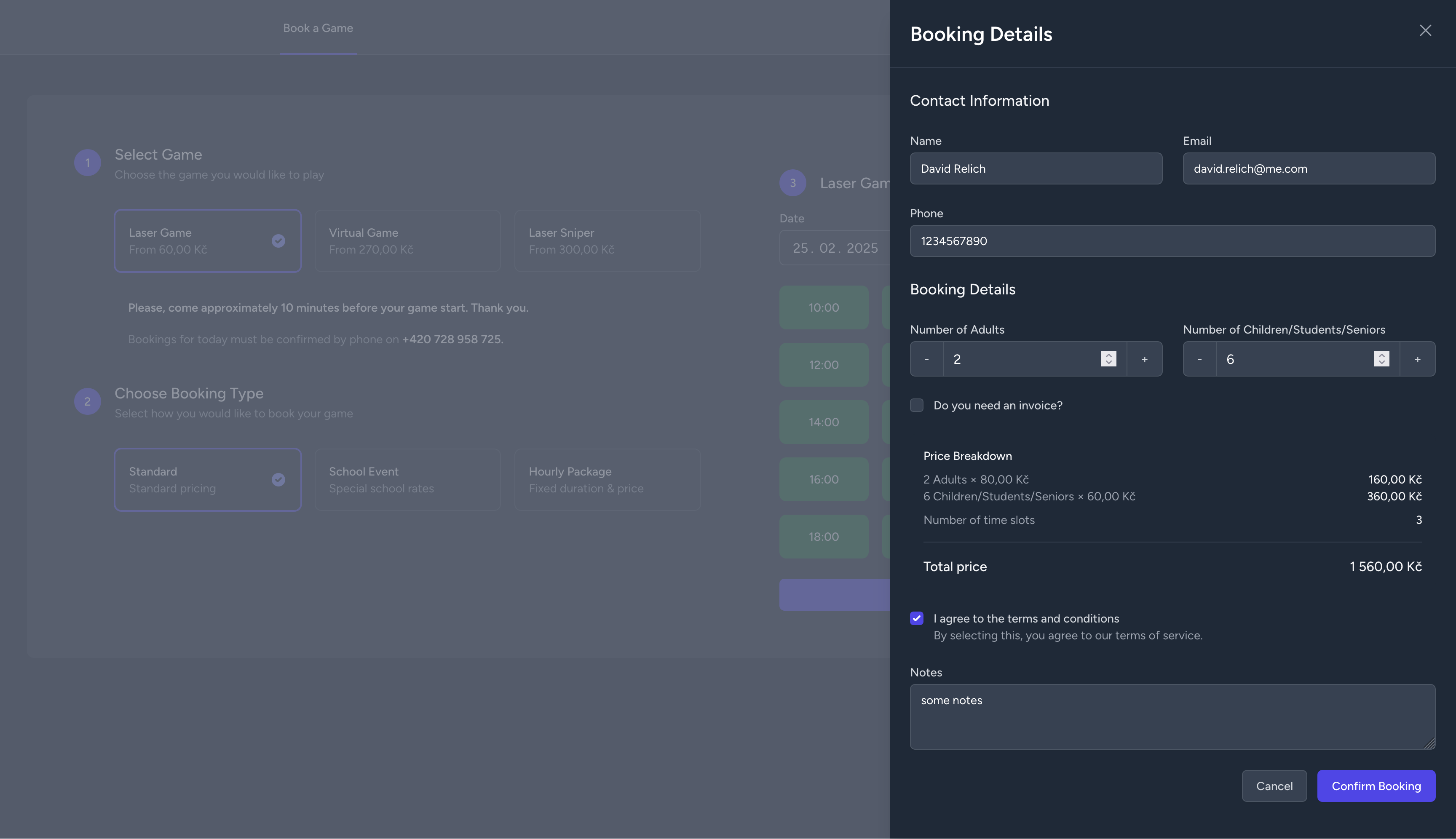Select the Laser Sniper card

608,241
